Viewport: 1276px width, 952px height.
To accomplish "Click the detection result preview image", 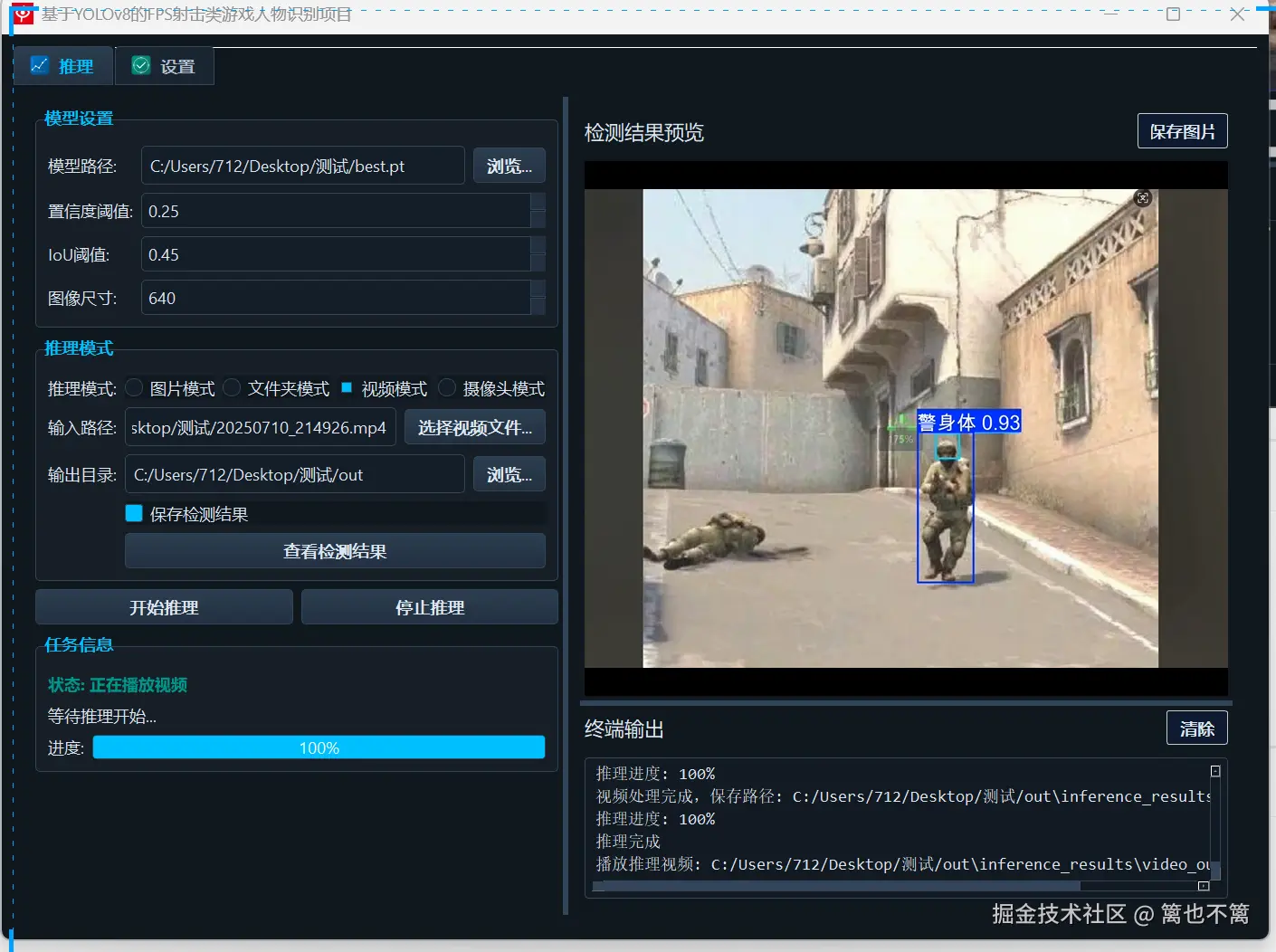I will pos(906,428).
